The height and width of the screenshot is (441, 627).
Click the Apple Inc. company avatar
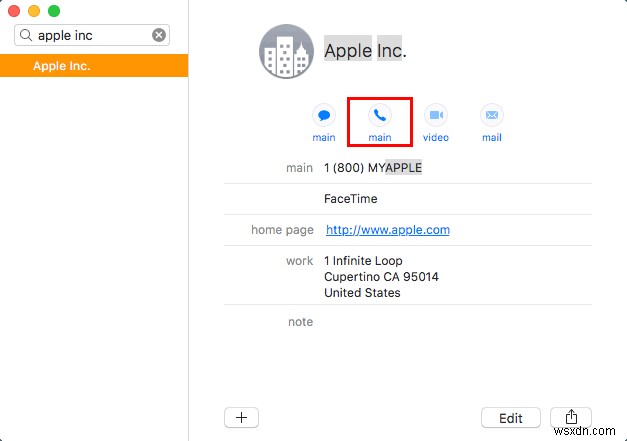[286, 51]
